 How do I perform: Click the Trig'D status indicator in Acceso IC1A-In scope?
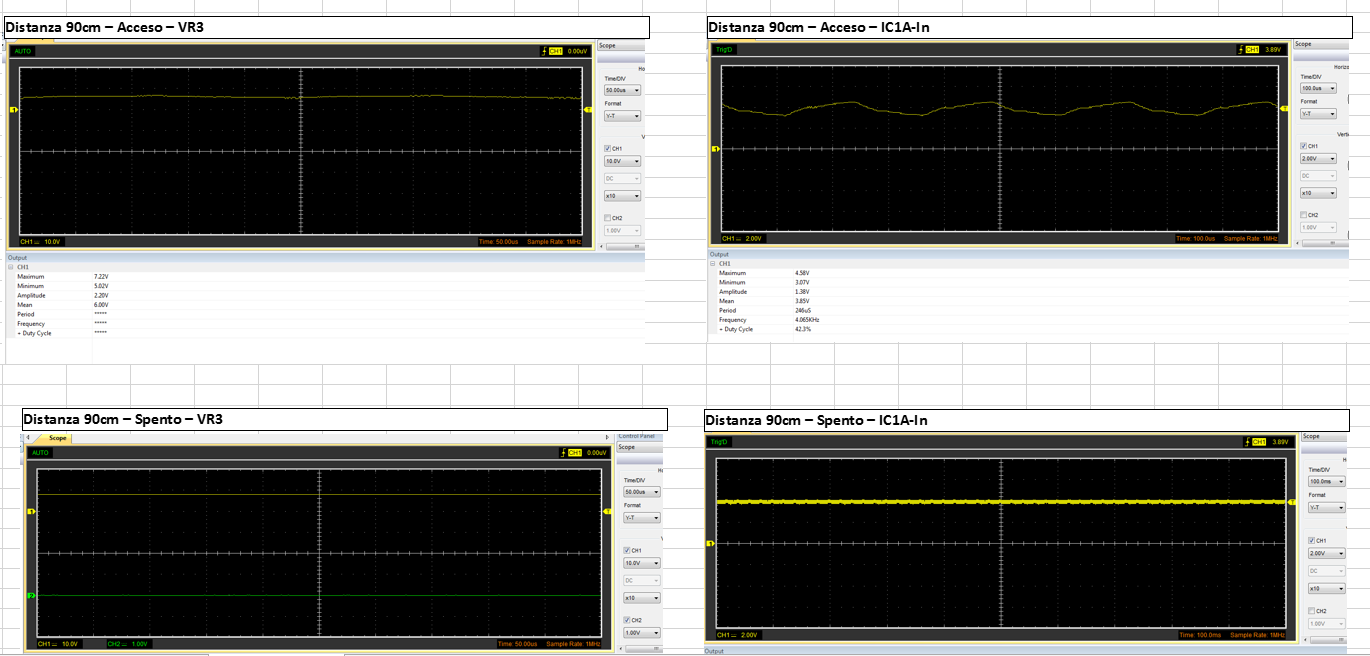[724, 50]
